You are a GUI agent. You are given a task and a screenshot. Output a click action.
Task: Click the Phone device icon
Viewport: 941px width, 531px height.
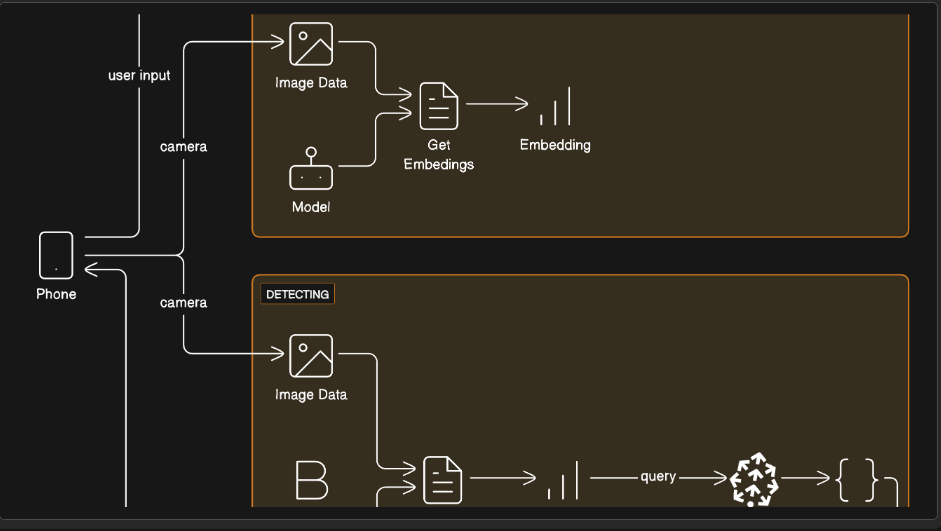click(56, 255)
